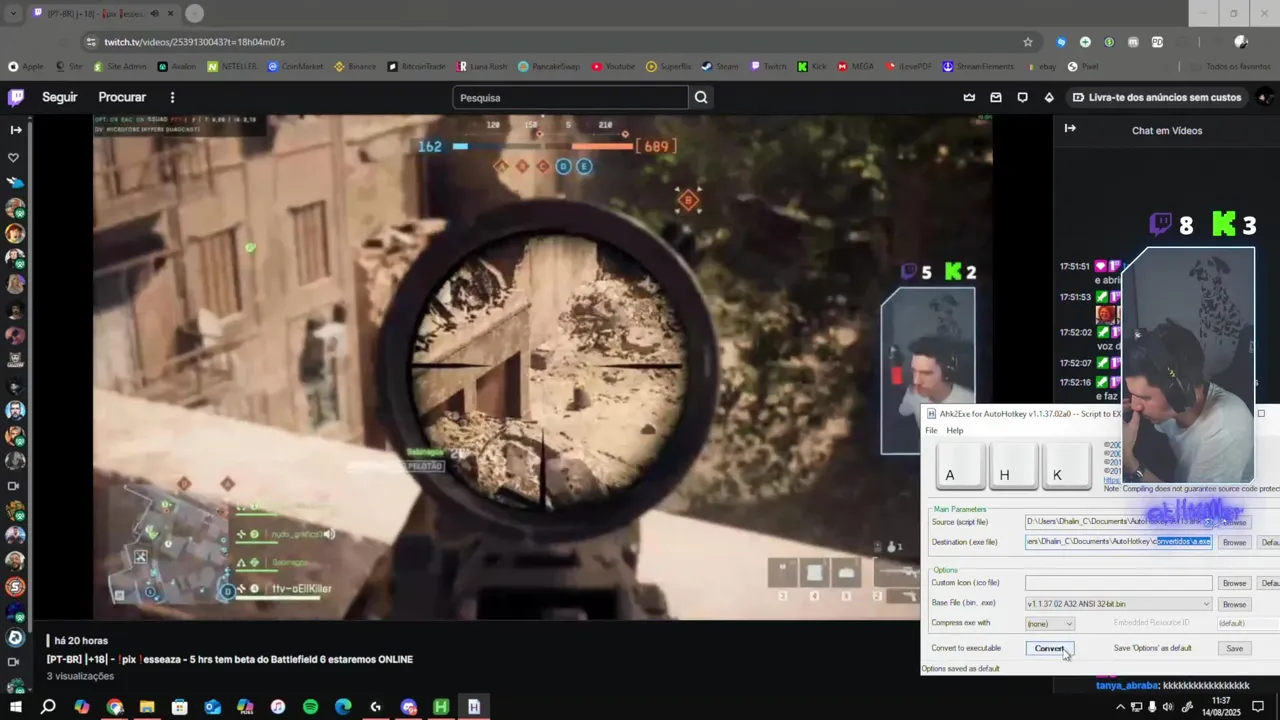This screenshot has width=1280, height=720.
Task: Open the Twitch more options menu
Action: point(172,97)
